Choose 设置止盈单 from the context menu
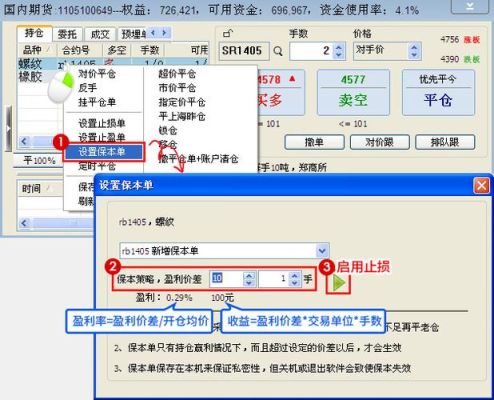The image size is (494, 400). [x=102, y=137]
